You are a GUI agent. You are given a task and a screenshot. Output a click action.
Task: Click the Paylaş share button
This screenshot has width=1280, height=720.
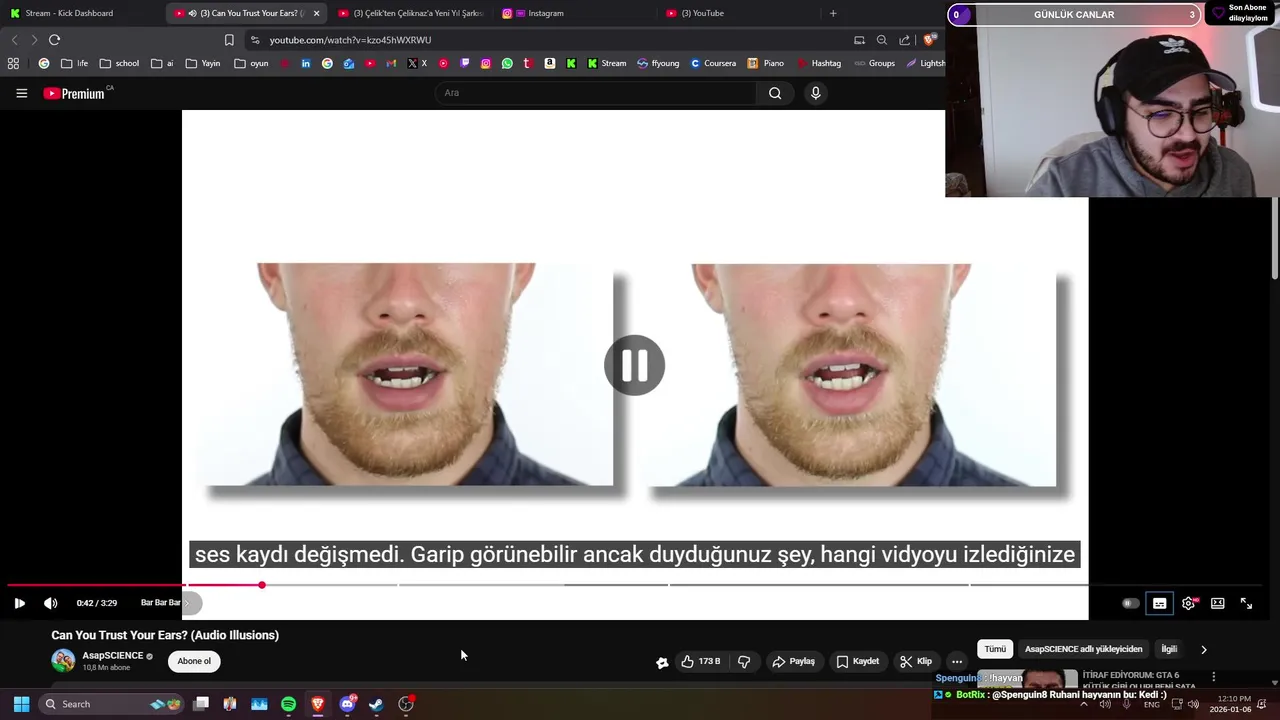[x=793, y=661]
